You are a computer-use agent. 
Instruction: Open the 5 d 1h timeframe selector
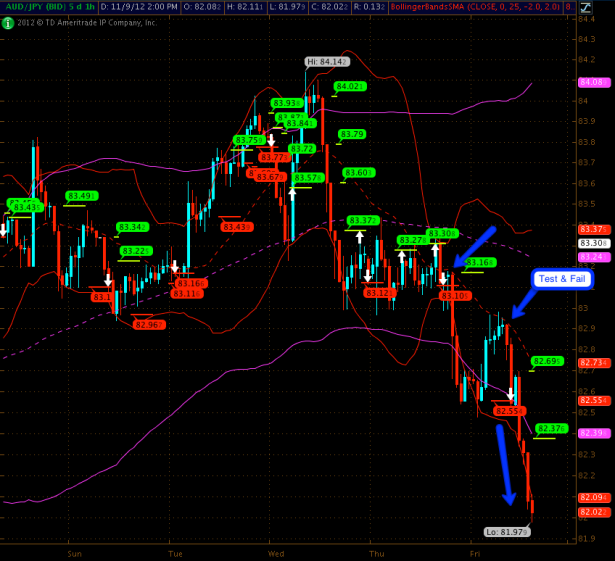79,7
